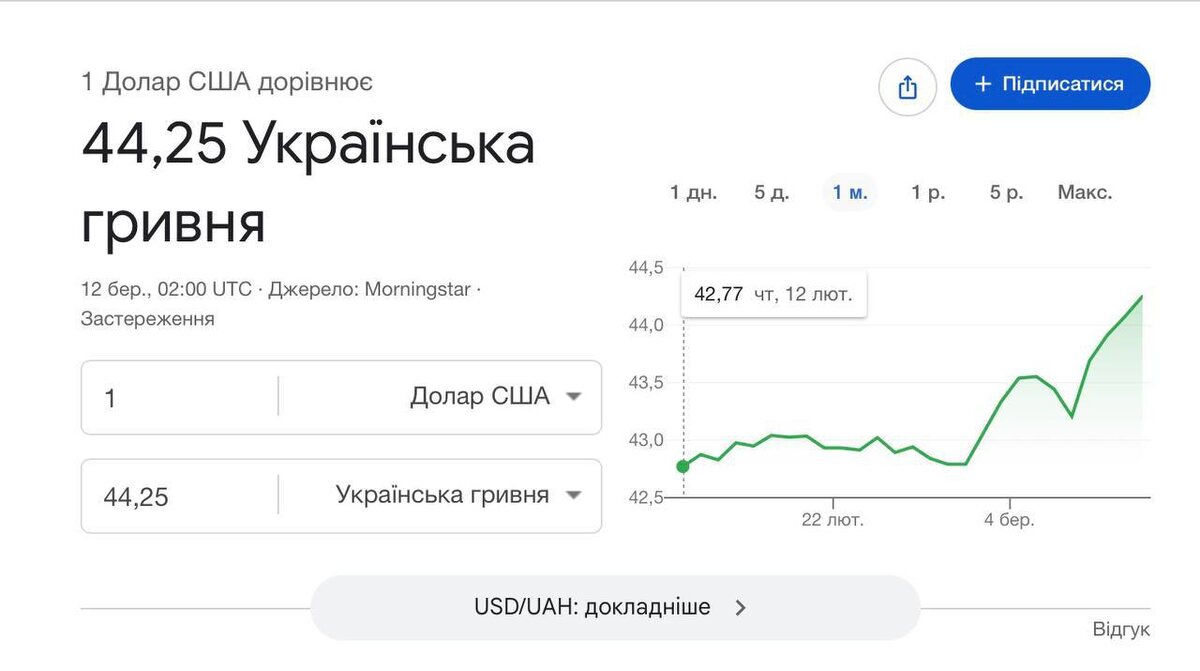This screenshot has width=1200, height=671.
Task: Switch to the 5 д. time range
Action: pos(772,191)
